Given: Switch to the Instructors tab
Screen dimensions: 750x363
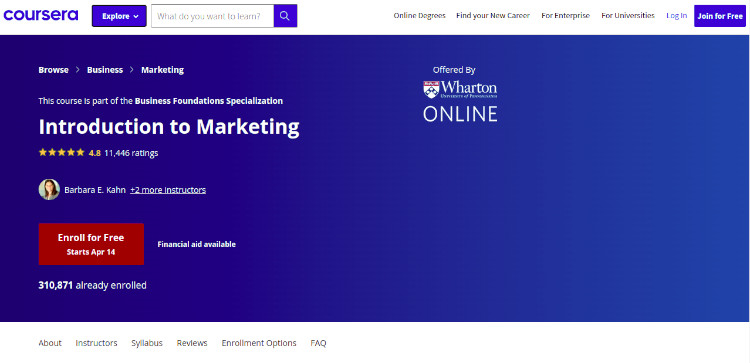Looking at the screenshot, I should point(96,343).
